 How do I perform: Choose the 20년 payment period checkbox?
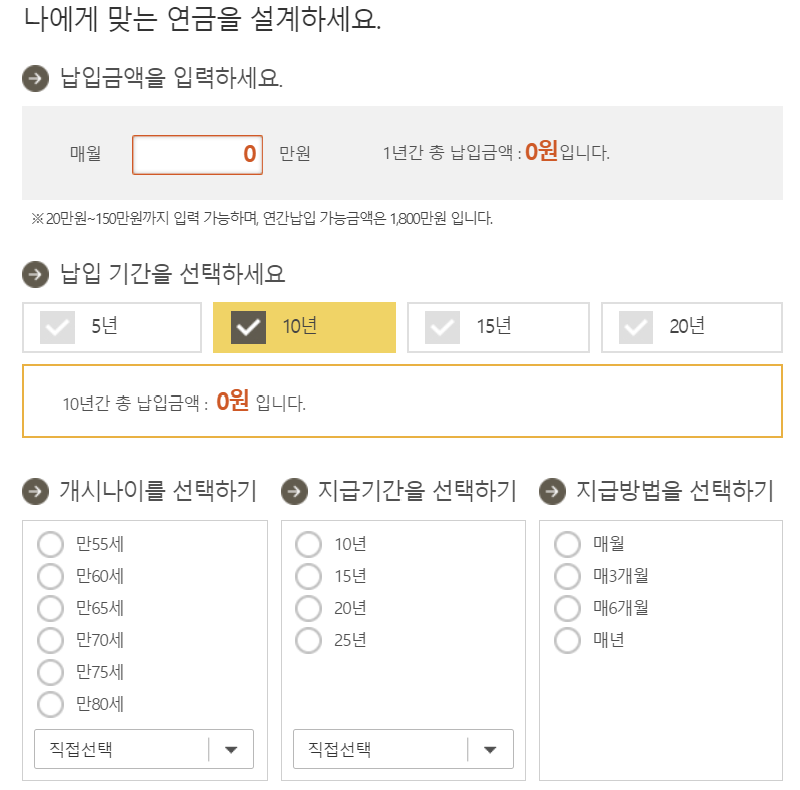(636, 327)
